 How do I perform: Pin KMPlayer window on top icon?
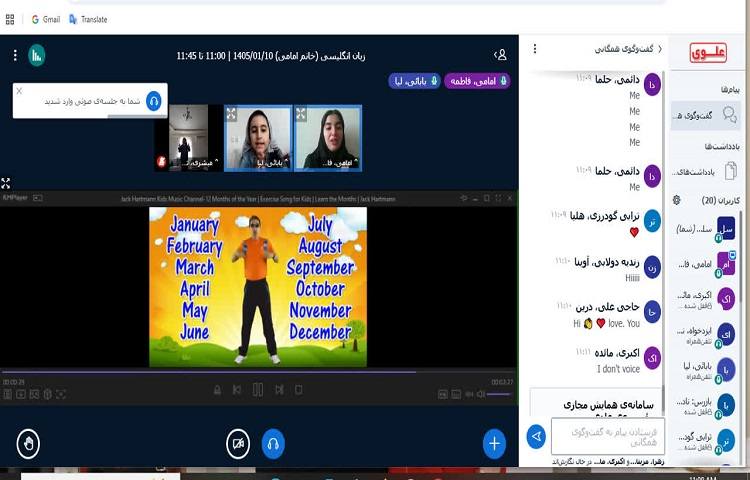click(463, 197)
